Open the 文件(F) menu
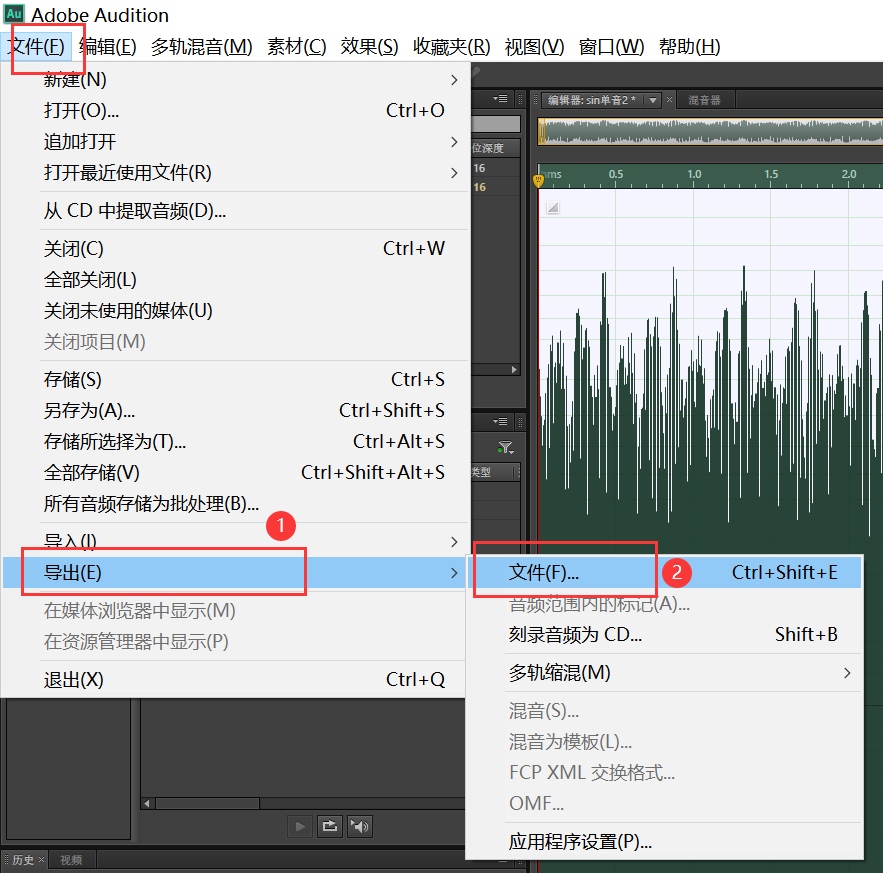This screenshot has width=883, height=873. click(x=36, y=47)
